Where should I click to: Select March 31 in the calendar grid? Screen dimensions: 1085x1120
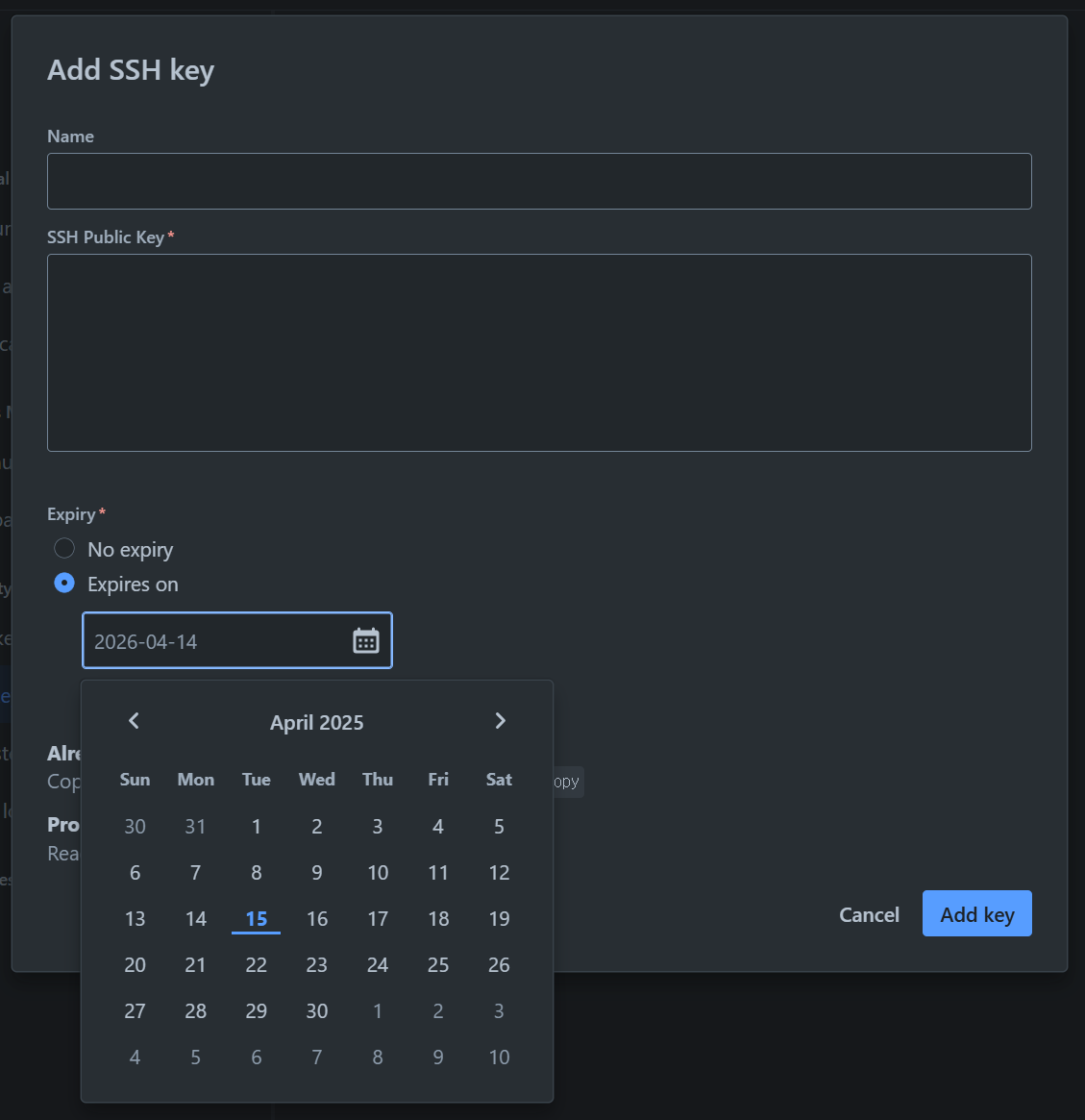click(x=195, y=826)
